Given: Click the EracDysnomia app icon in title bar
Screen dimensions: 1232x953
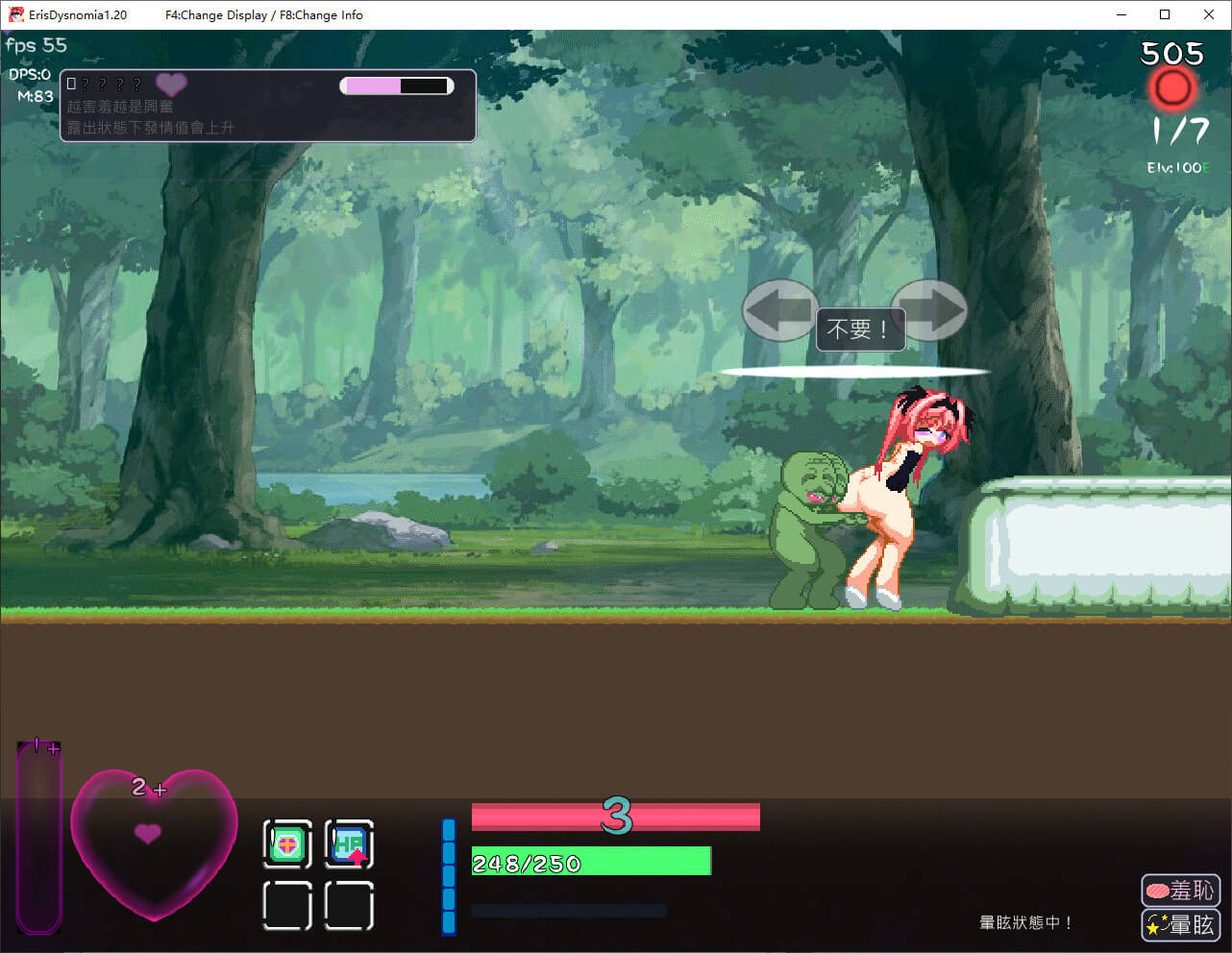Looking at the screenshot, I should [x=15, y=14].
